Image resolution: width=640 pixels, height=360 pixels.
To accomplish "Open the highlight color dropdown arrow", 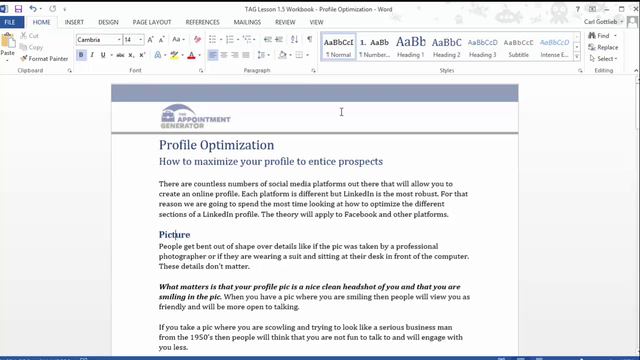I will point(182,55).
